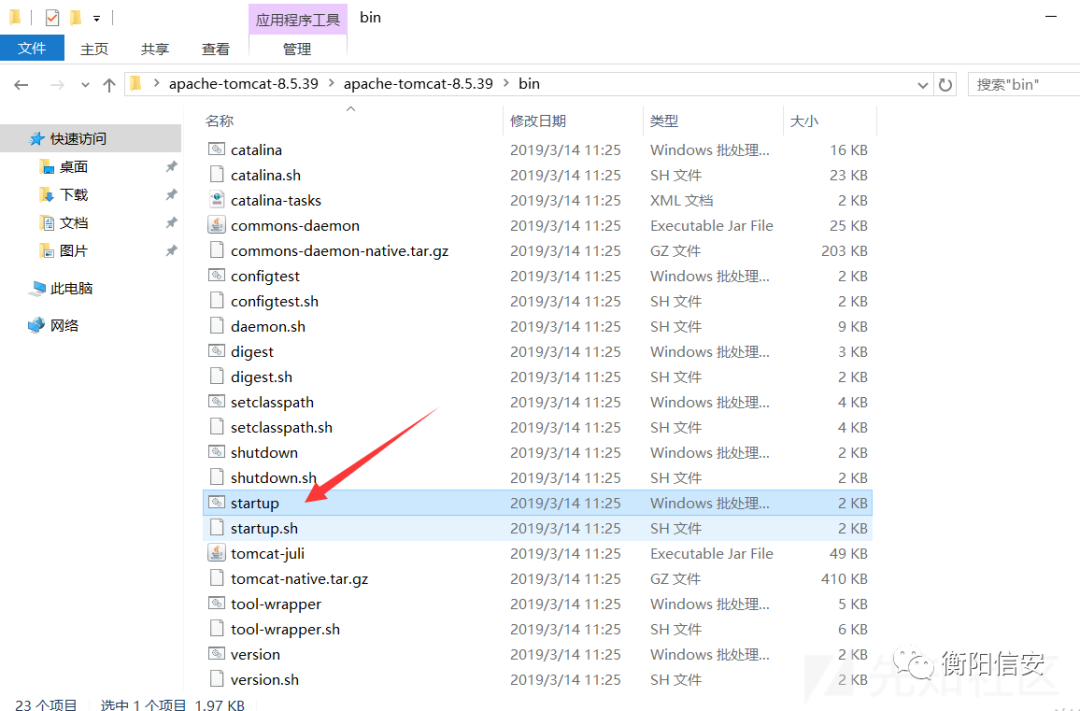
Task: Click the catalina-tasks XML file icon
Action: pyautogui.click(x=216, y=200)
